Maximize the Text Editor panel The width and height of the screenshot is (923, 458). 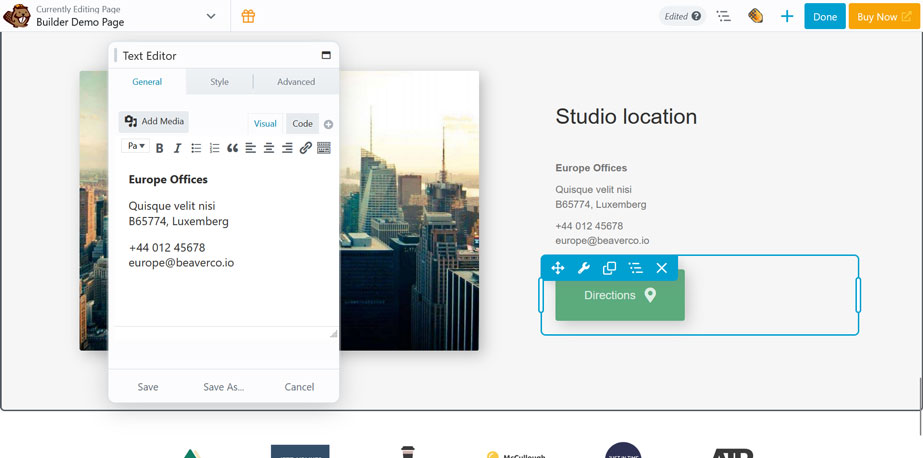(326, 55)
